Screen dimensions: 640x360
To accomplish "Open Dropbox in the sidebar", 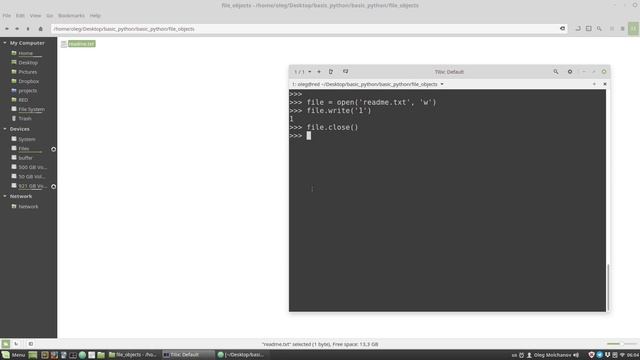I will coord(29,81).
